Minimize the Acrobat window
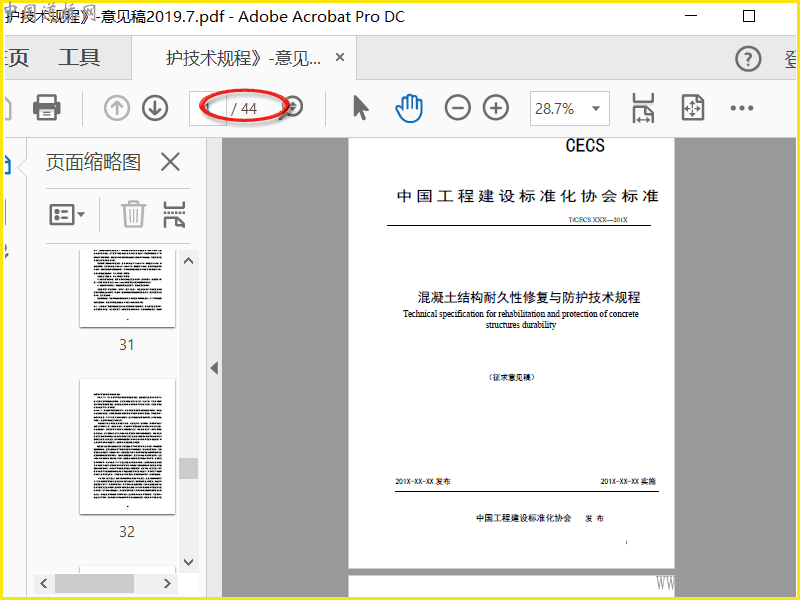800x600 pixels. point(691,16)
